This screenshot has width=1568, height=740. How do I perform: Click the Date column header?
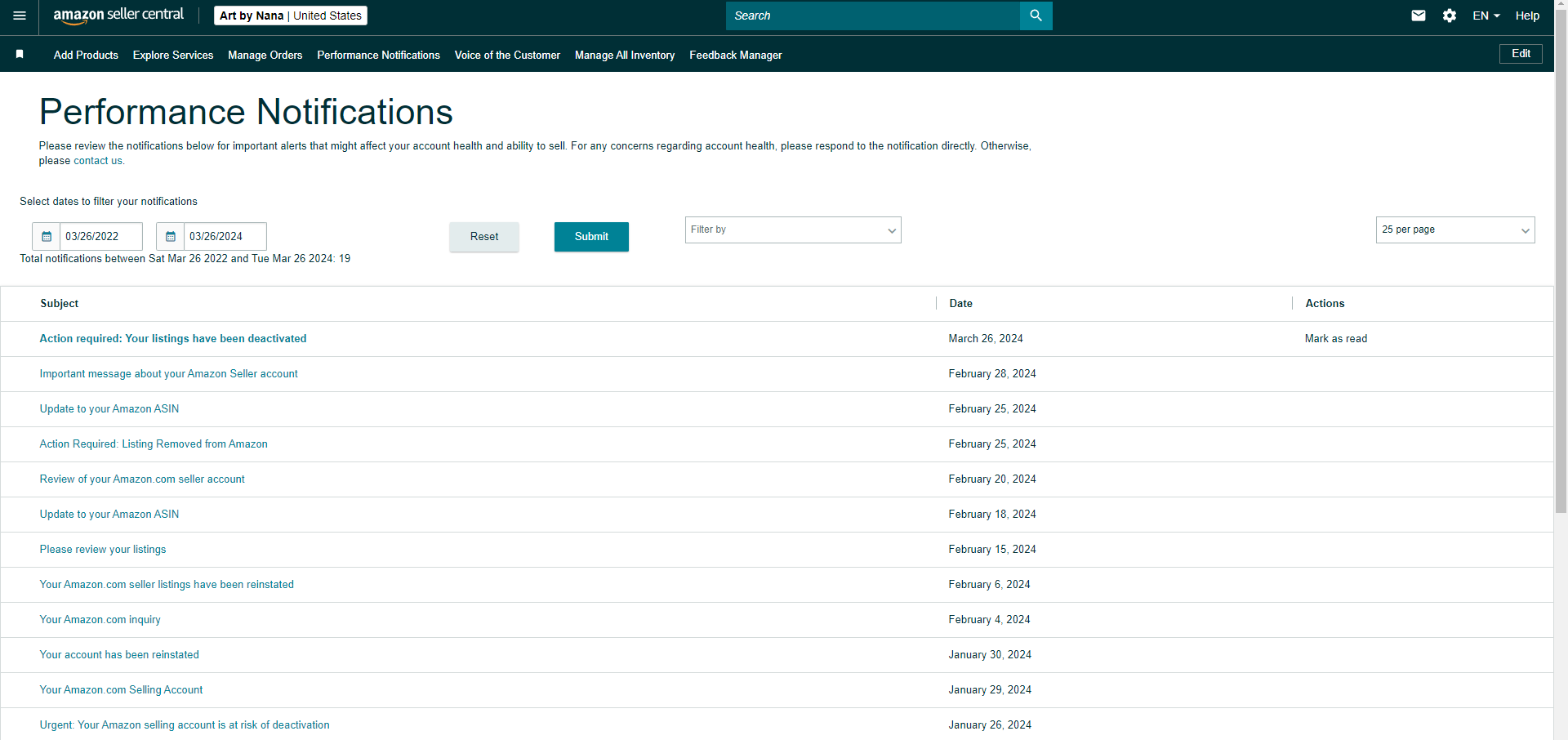960,304
